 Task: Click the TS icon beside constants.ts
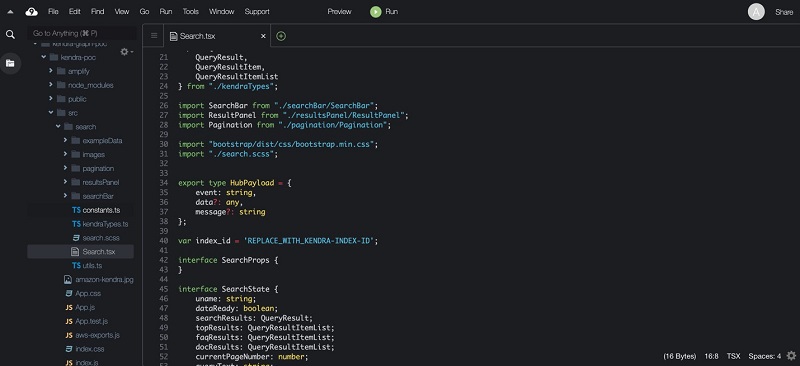coord(76,210)
